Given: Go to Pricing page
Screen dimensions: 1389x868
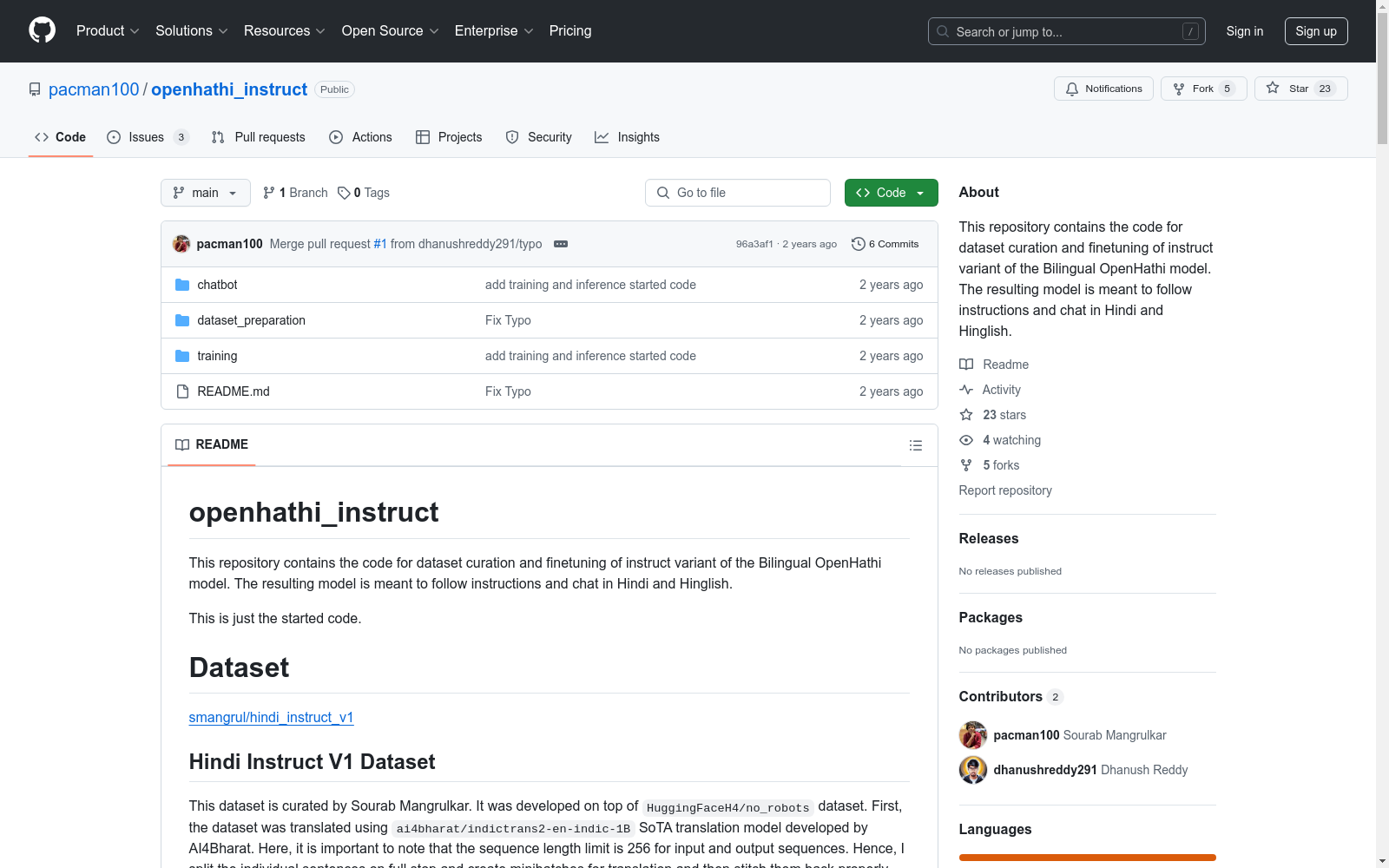Looking at the screenshot, I should pyautogui.click(x=570, y=31).
